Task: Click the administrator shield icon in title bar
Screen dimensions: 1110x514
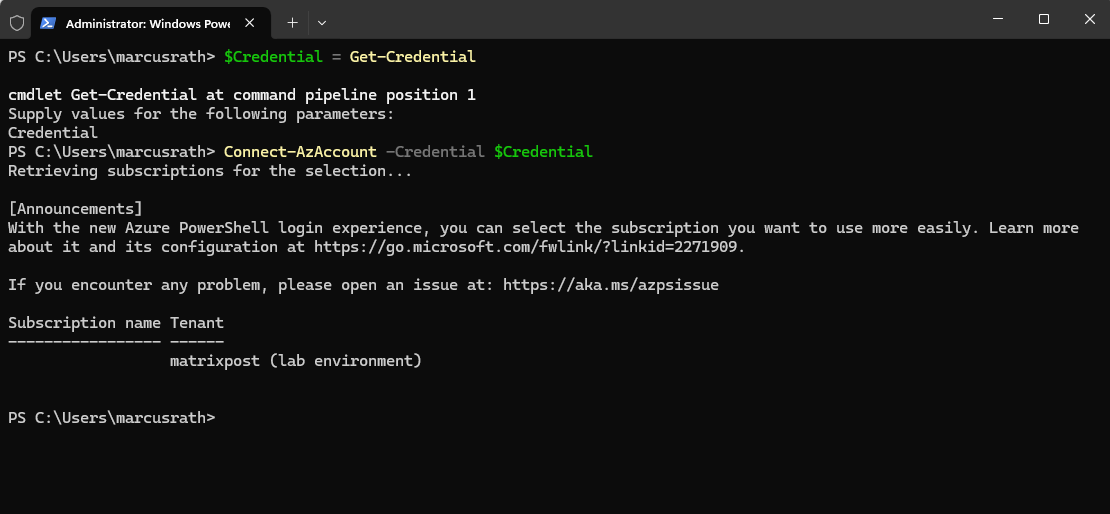Action: point(17,23)
